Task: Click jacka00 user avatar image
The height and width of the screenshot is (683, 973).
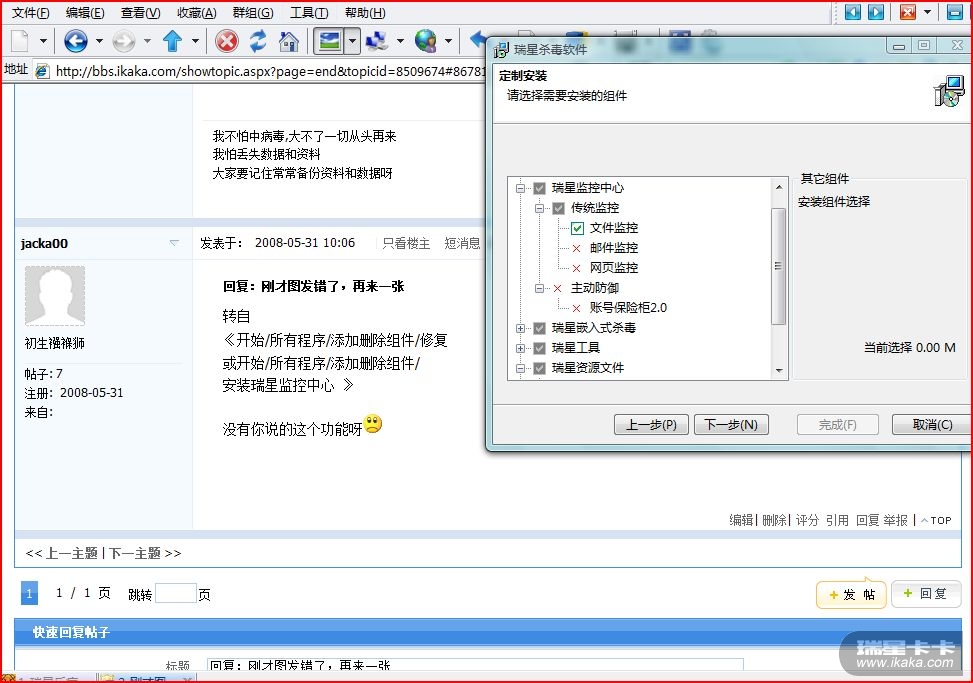Action: [55, 296]
